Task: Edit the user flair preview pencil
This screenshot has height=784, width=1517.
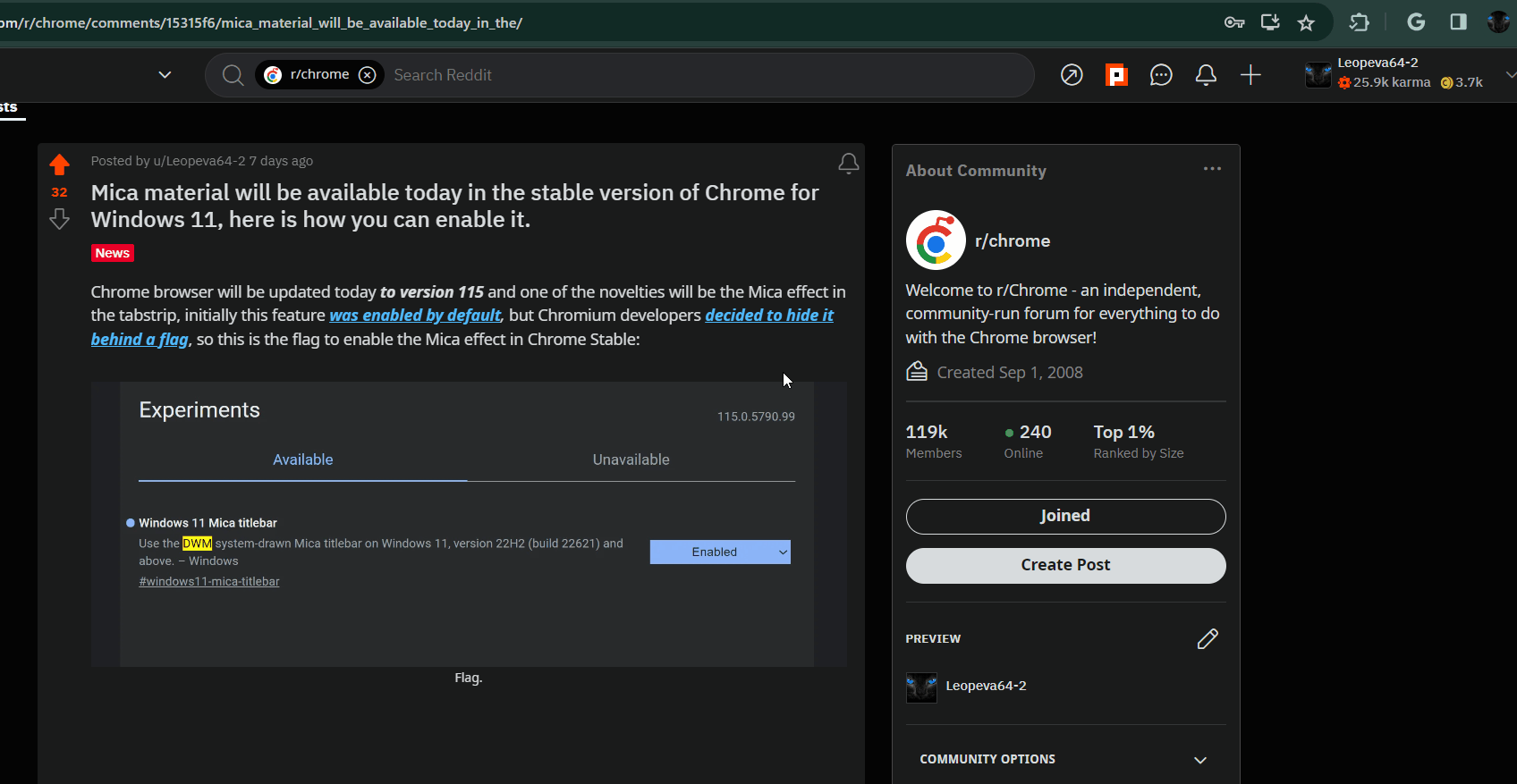Action: click(x=1208, y=638)
